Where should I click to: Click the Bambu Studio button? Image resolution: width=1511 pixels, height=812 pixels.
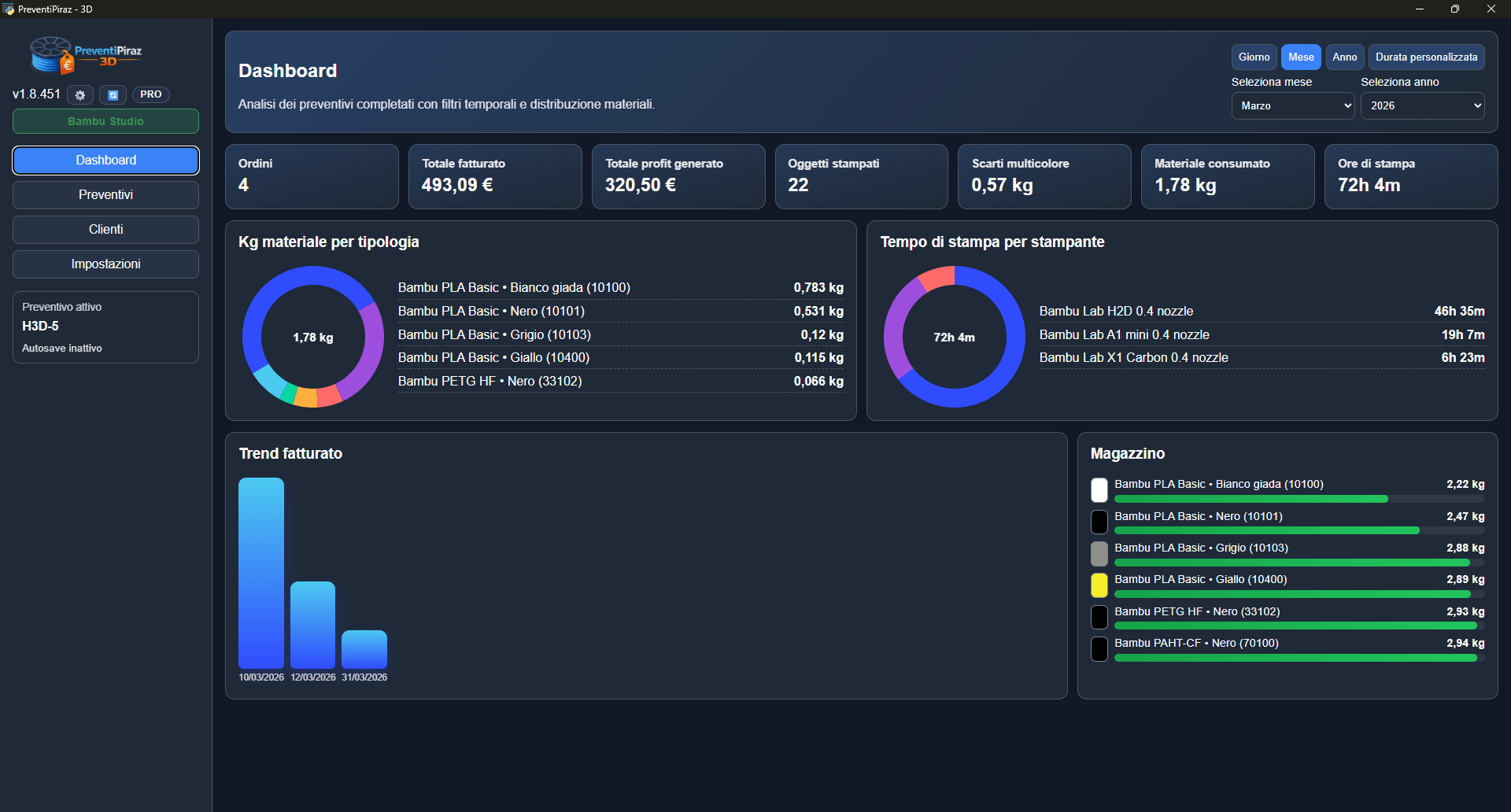point(105,122)
